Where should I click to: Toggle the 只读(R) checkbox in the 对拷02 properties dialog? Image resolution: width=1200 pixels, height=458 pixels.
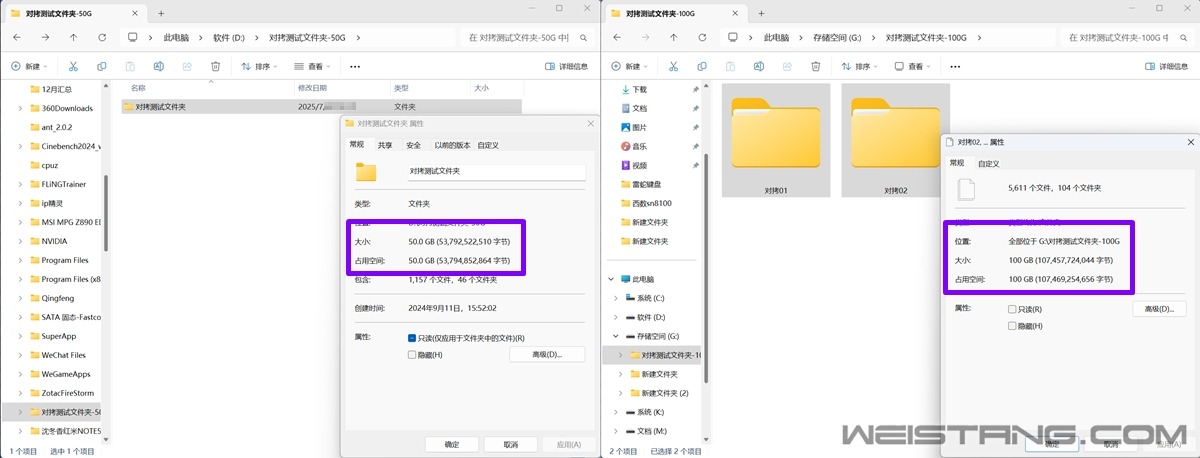(1012, 309)
